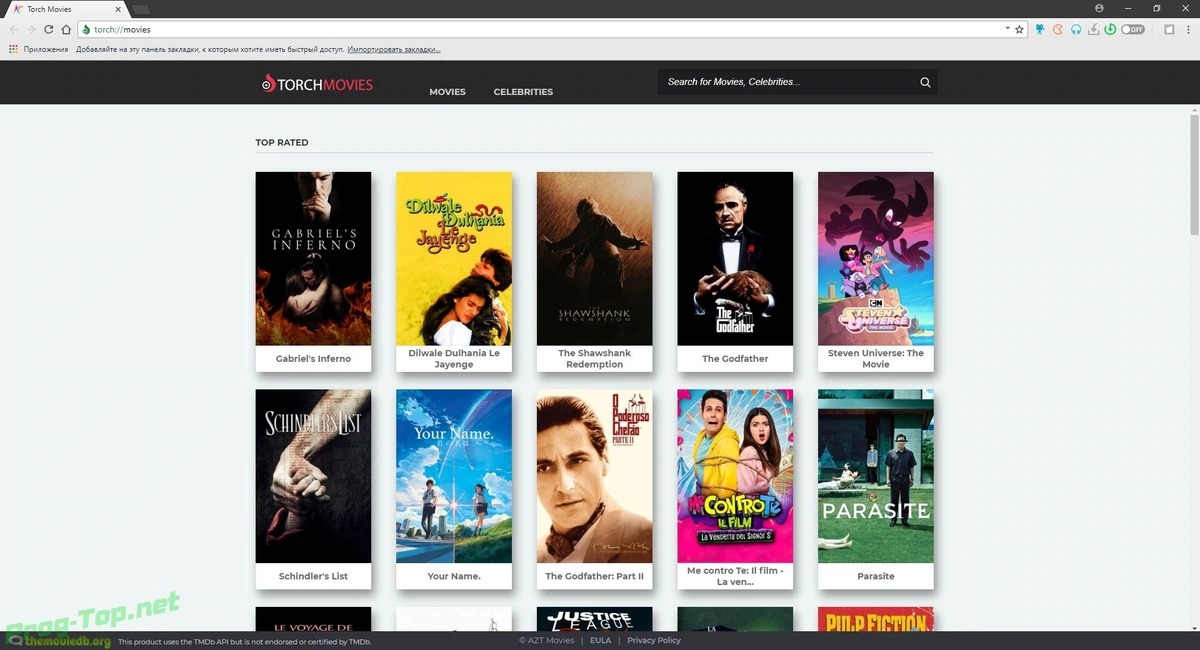Open the Torch music headphones icon
The width and height of the screenshot is (1200, 650).
1076,30
